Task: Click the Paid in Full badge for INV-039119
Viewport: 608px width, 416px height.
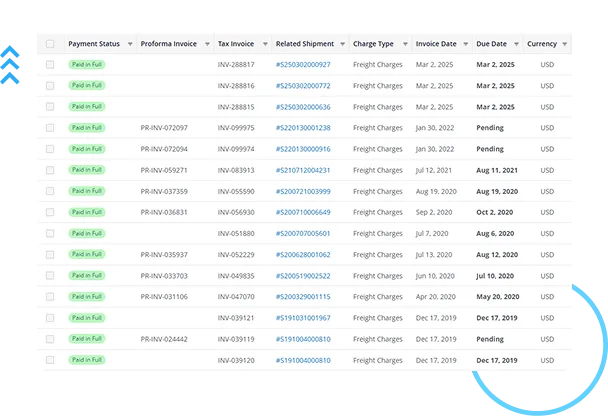Action: click(x=87, y=338)
